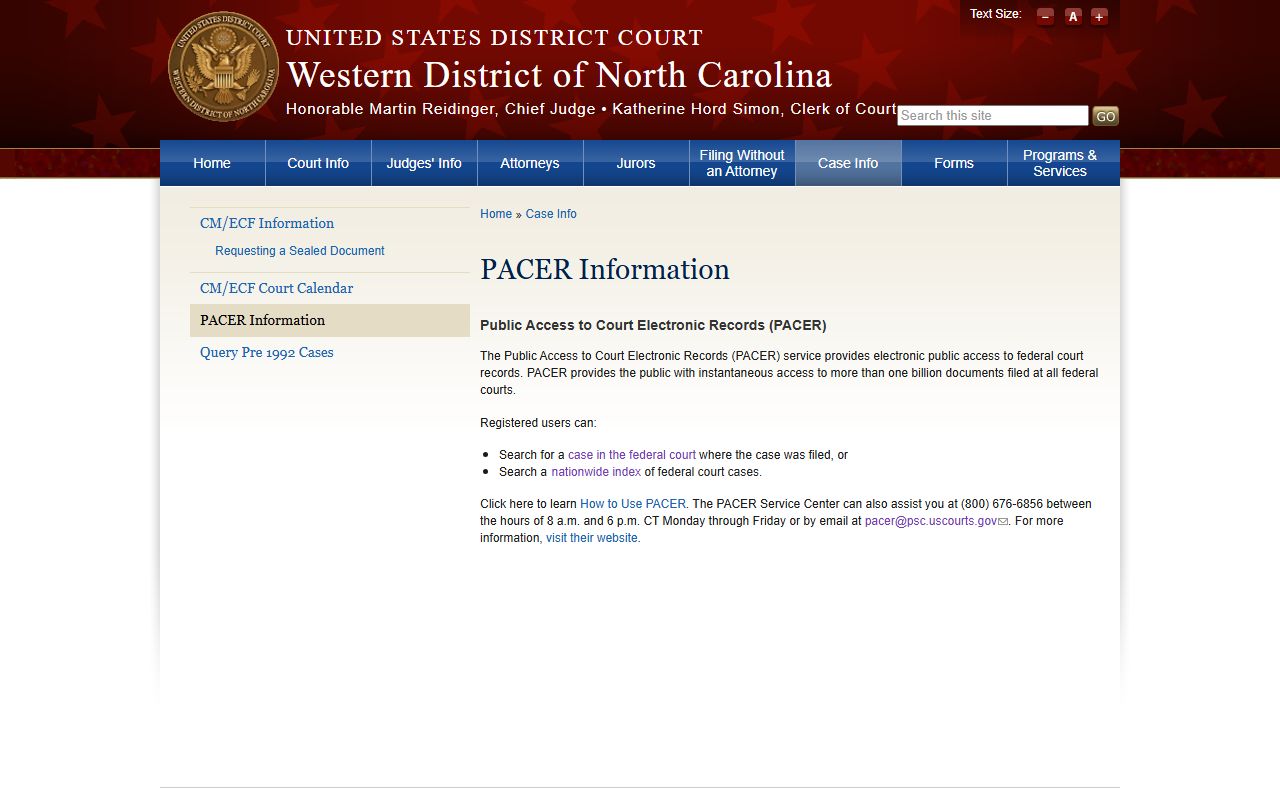Open Query Pre 1992 Cases link

pos(267,352)
